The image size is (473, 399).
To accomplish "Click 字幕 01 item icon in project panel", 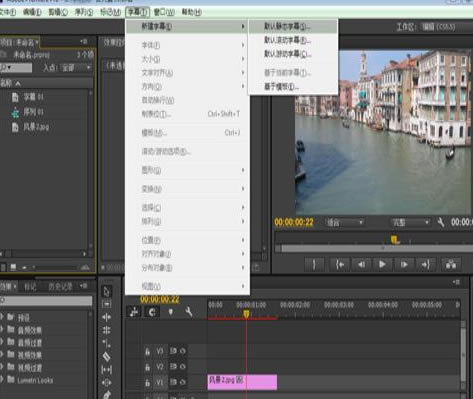I will tap(15, 97).
